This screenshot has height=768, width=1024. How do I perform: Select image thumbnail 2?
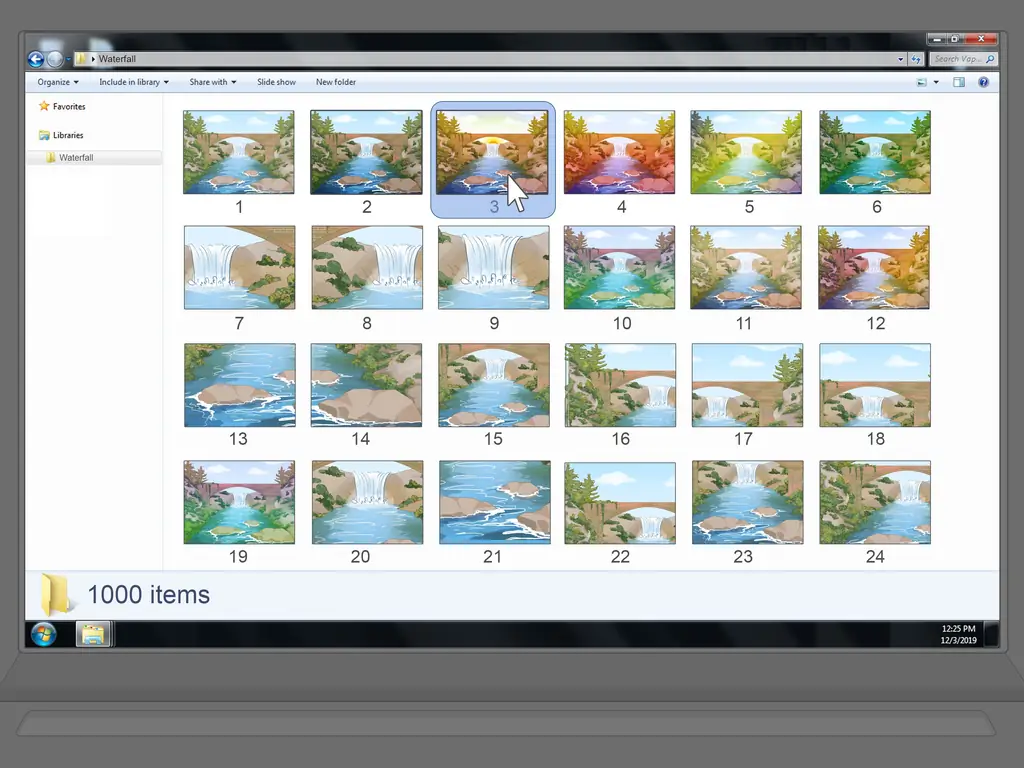point(366,152)
